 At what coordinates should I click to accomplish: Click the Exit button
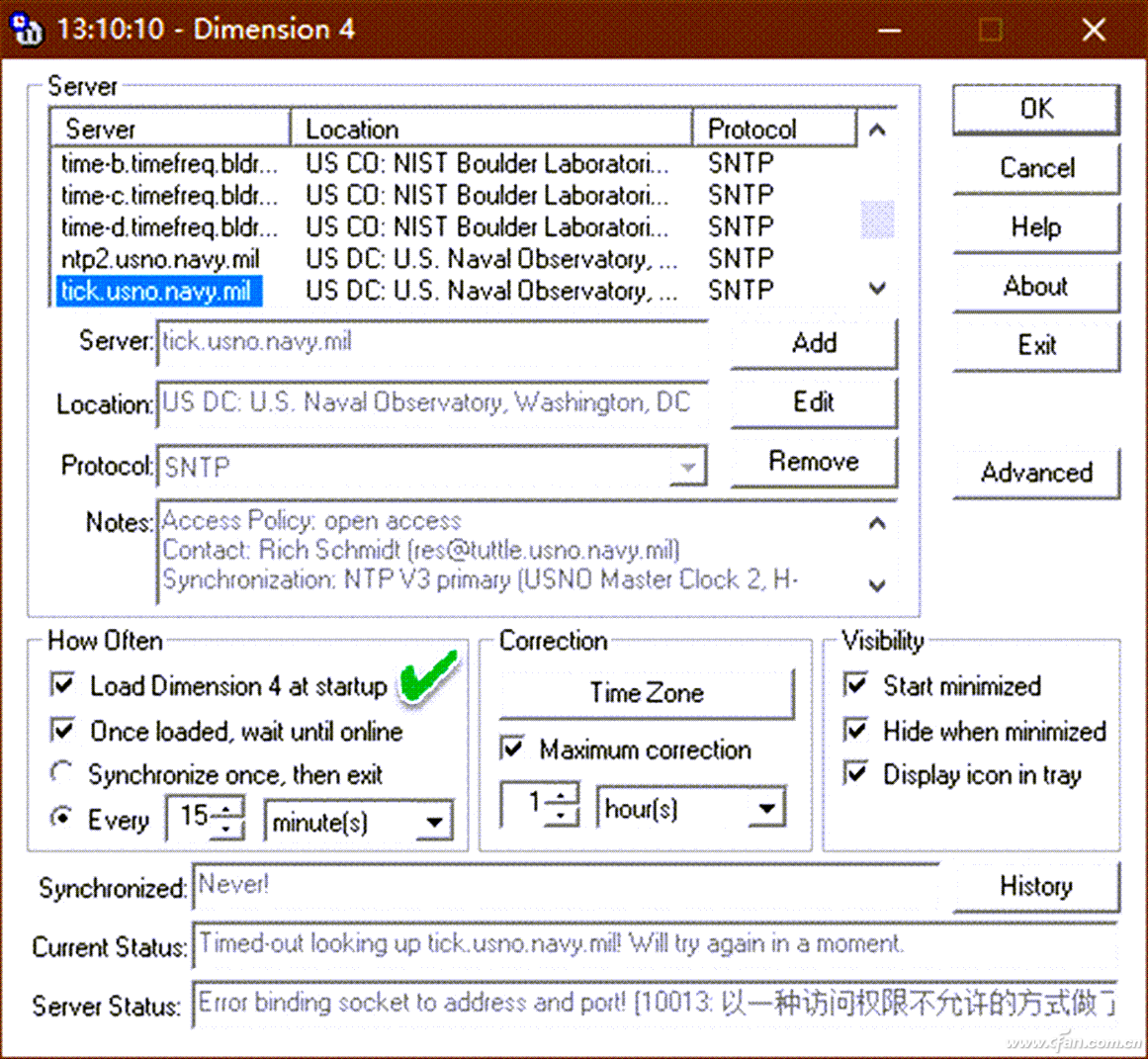[x=1036, y=345]
